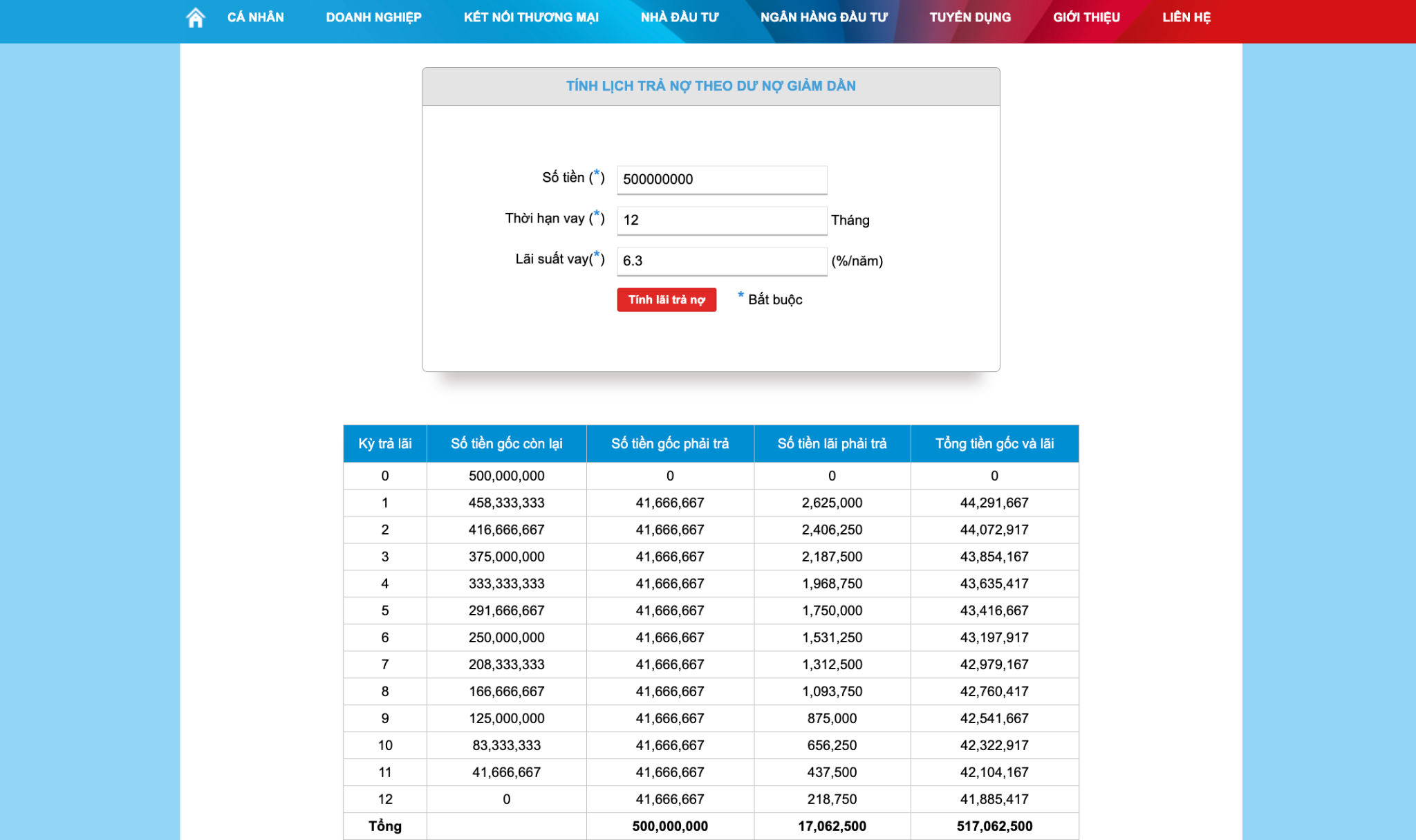The width and height of the screenshot is (1416, 840).
Task: Click total payment 43,854,167
Action: tap(994, 557)
